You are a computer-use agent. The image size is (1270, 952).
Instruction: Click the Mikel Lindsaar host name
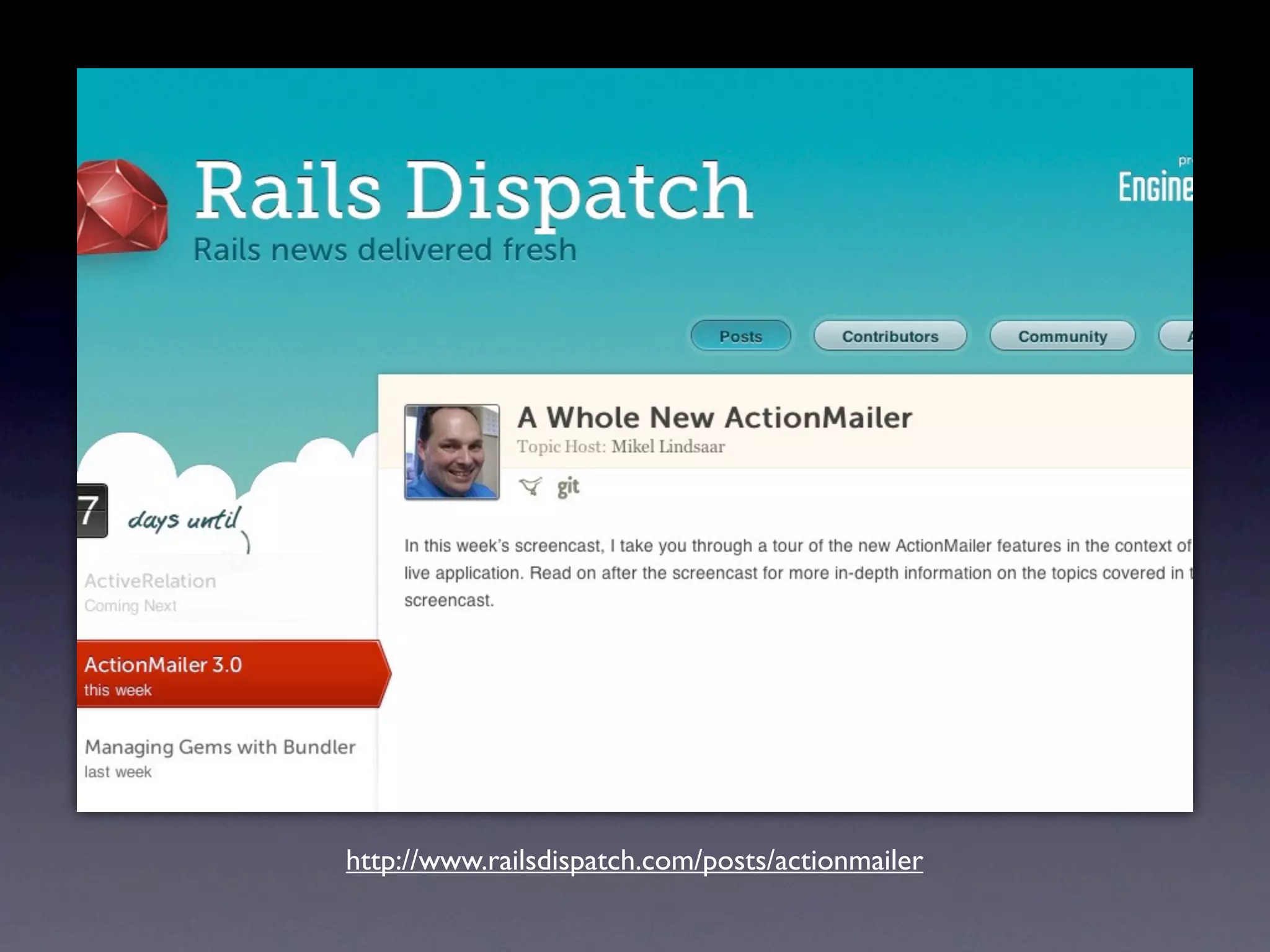(x=668, y=446)
